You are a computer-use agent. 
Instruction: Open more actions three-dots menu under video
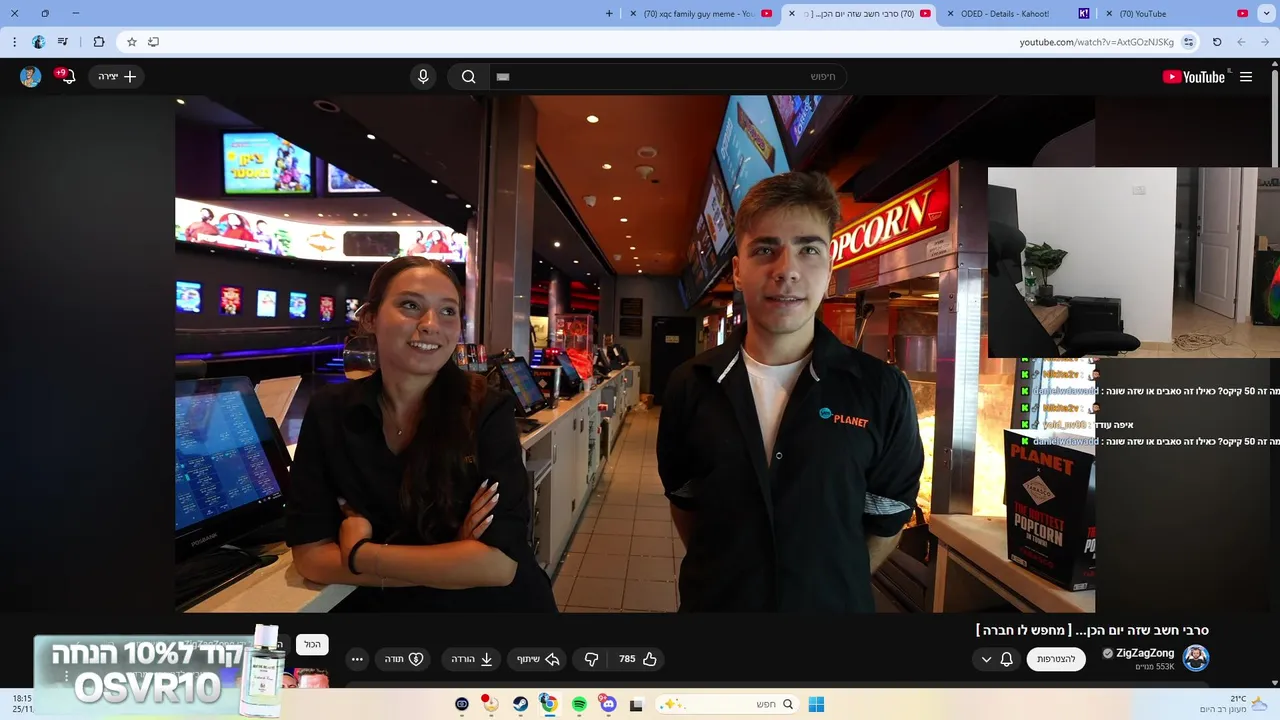[x=357, y=659]
